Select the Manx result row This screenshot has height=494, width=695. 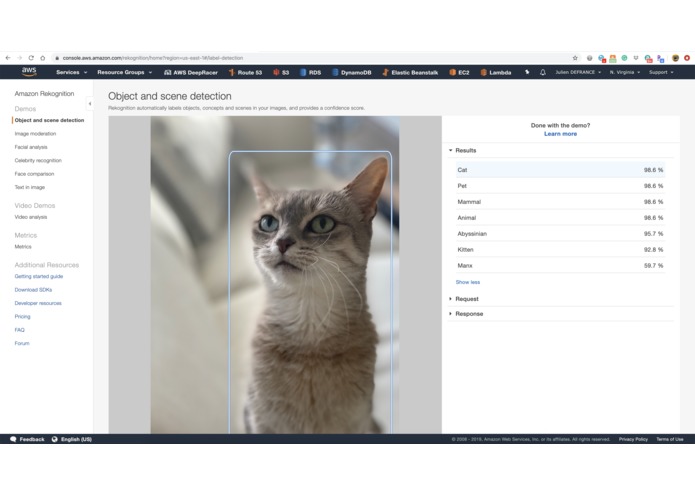pos(560,265)
